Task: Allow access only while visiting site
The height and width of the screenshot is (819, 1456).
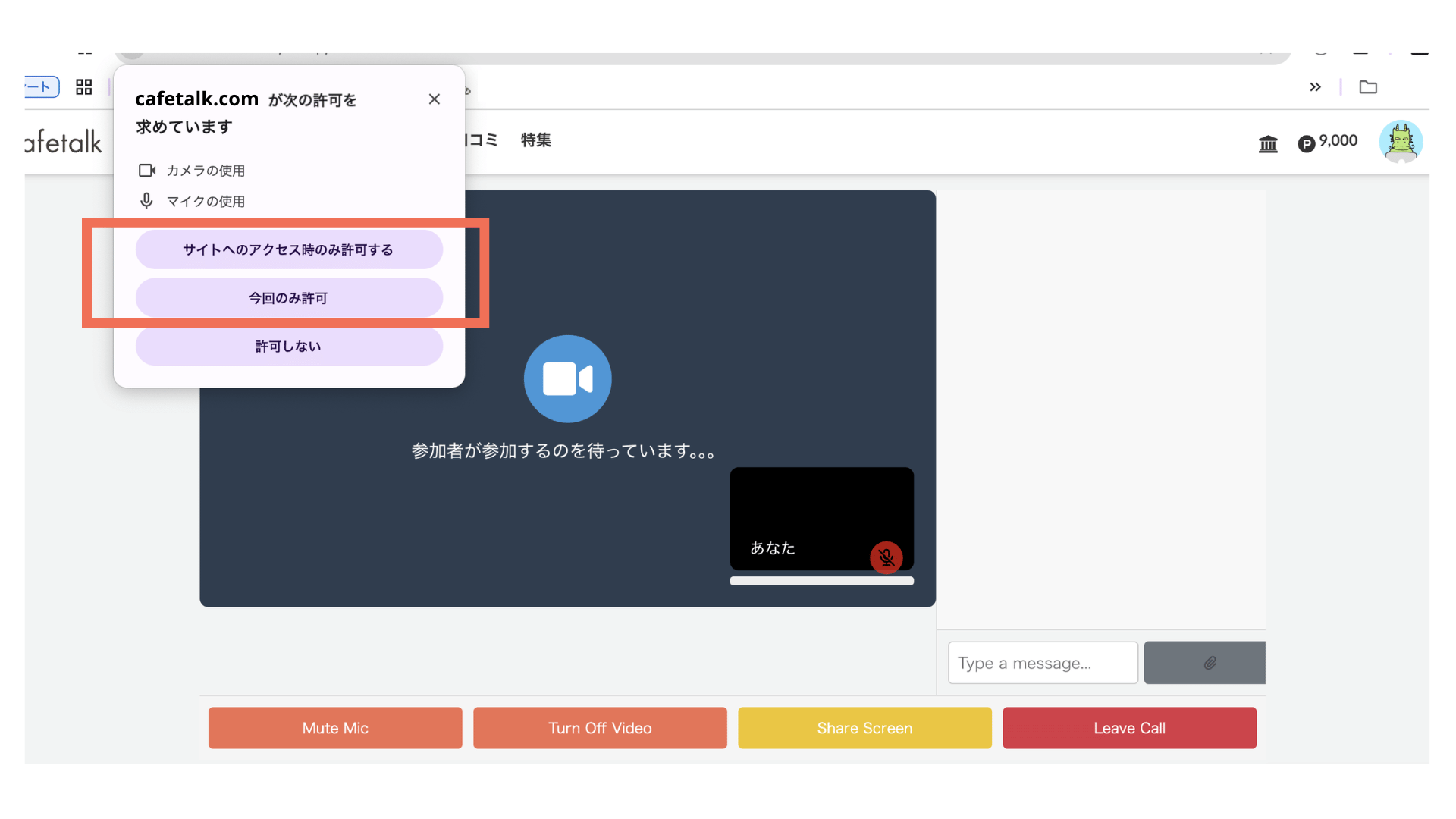Action: coord(289,249)
